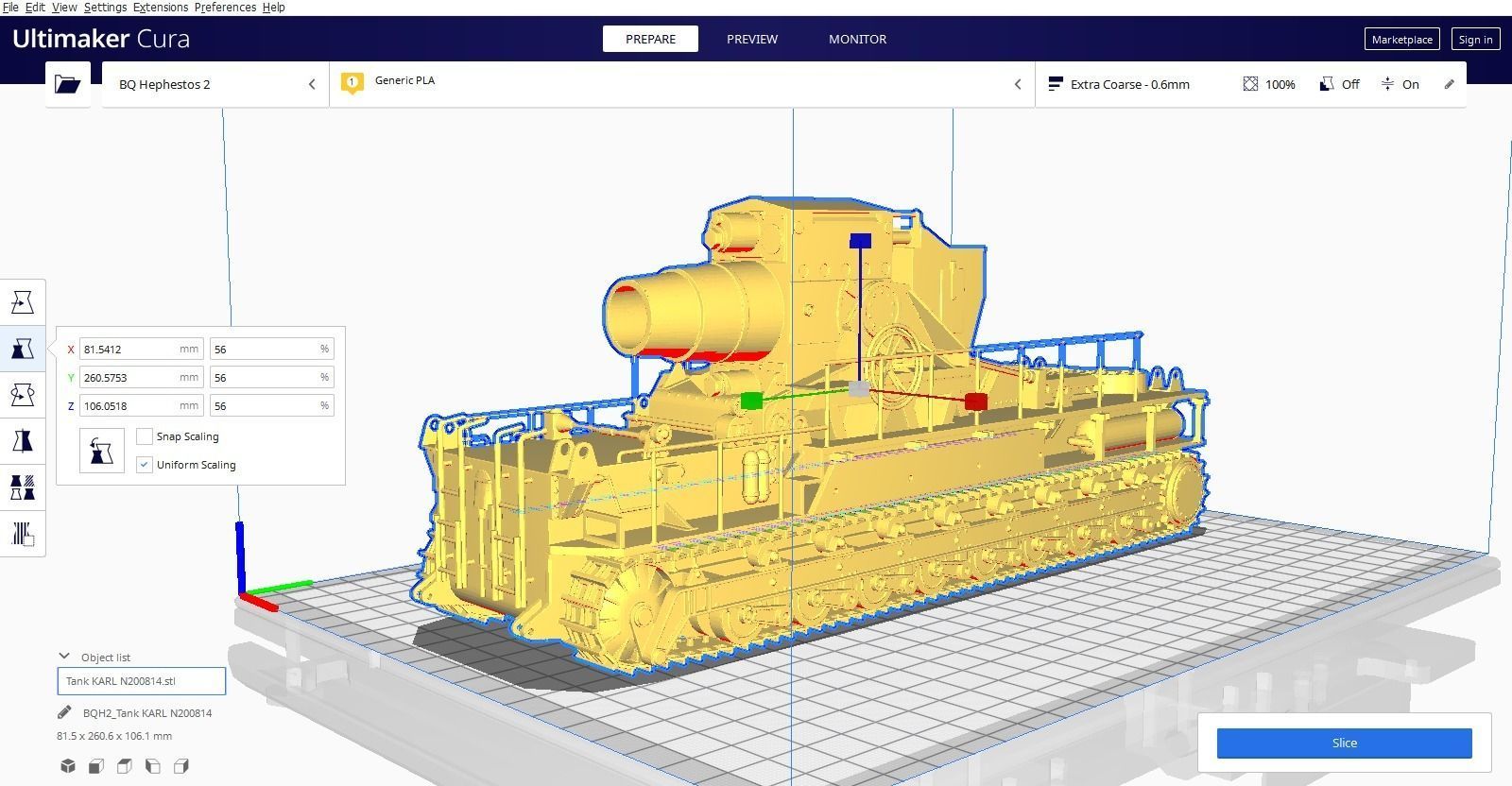Select the Mirror tool
The height and width of the screenshot is (786, 1512).
coord(23,441)
